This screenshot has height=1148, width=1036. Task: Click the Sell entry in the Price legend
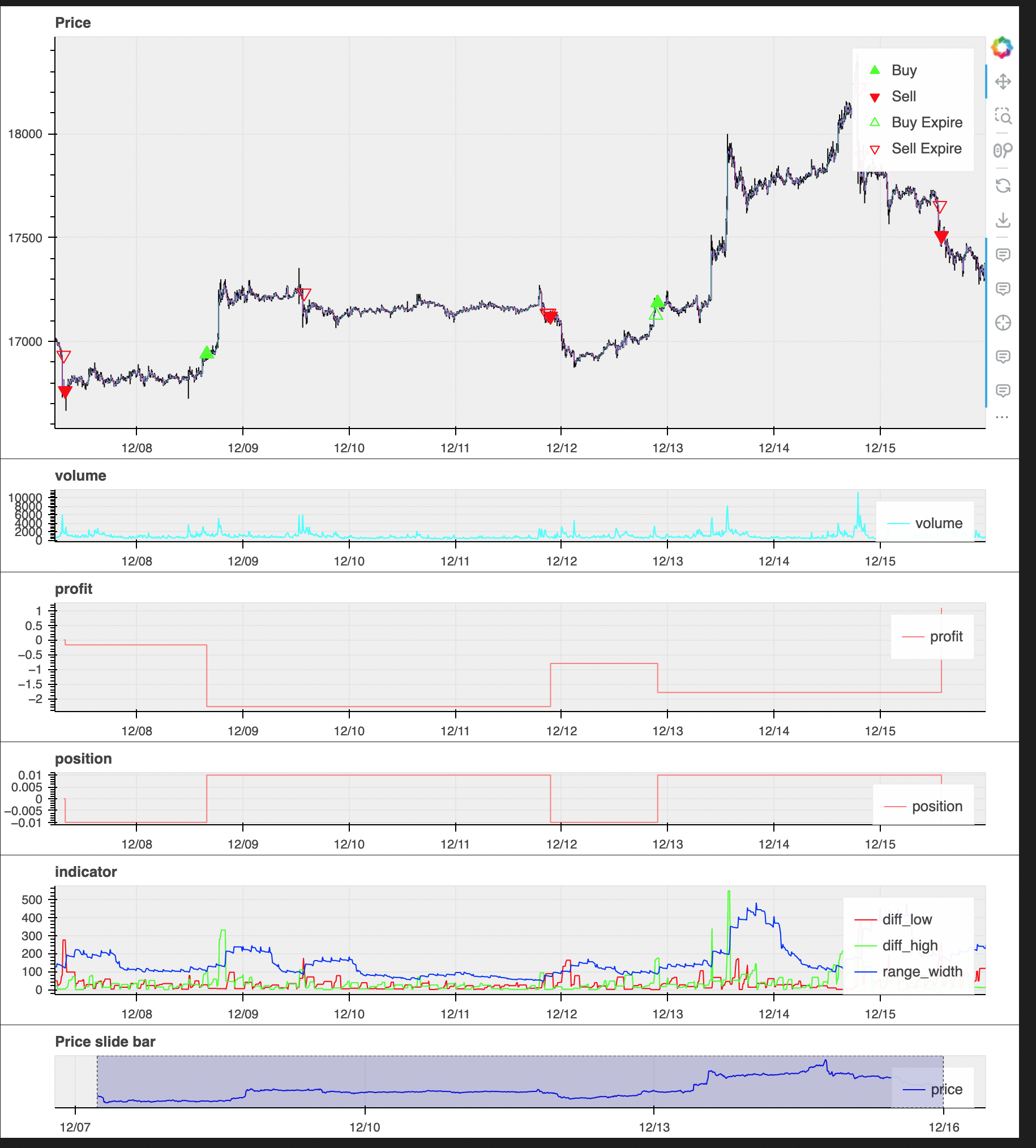[x=904, y=96]
